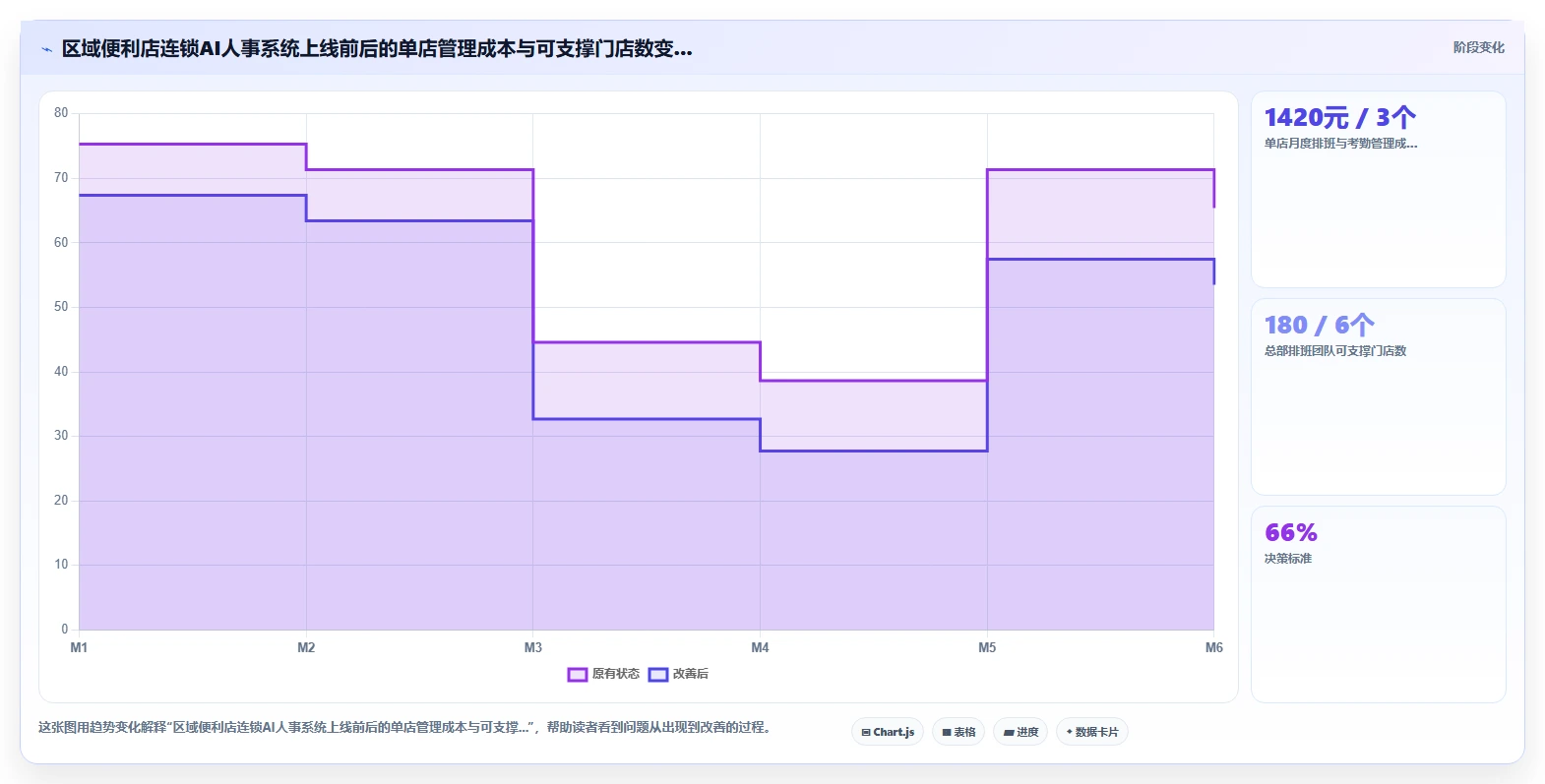
Task: Select the 表格 tag chip
Action: (x=958, y=732)
